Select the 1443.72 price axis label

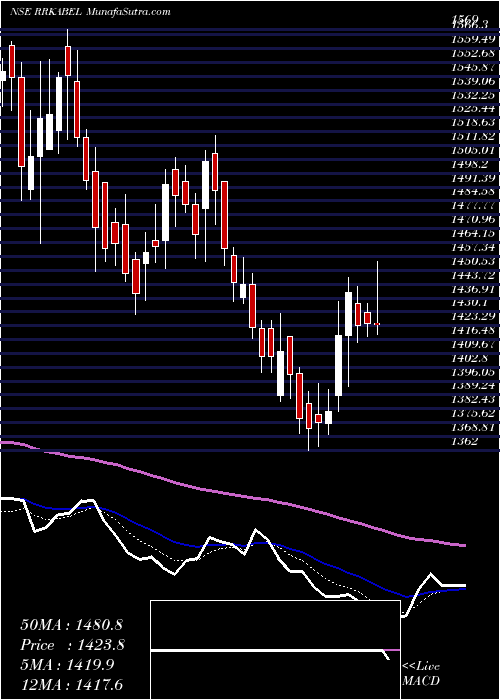coord(474,275)
